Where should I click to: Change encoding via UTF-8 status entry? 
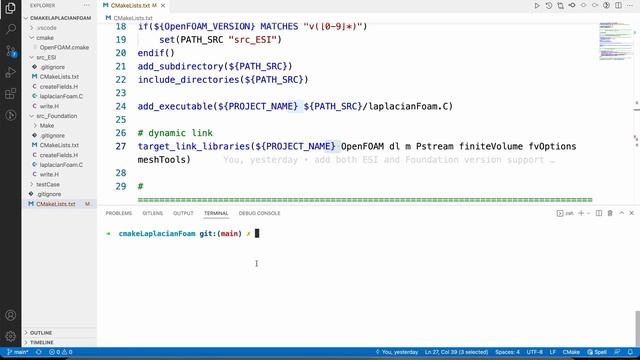(x=535, y=352)
